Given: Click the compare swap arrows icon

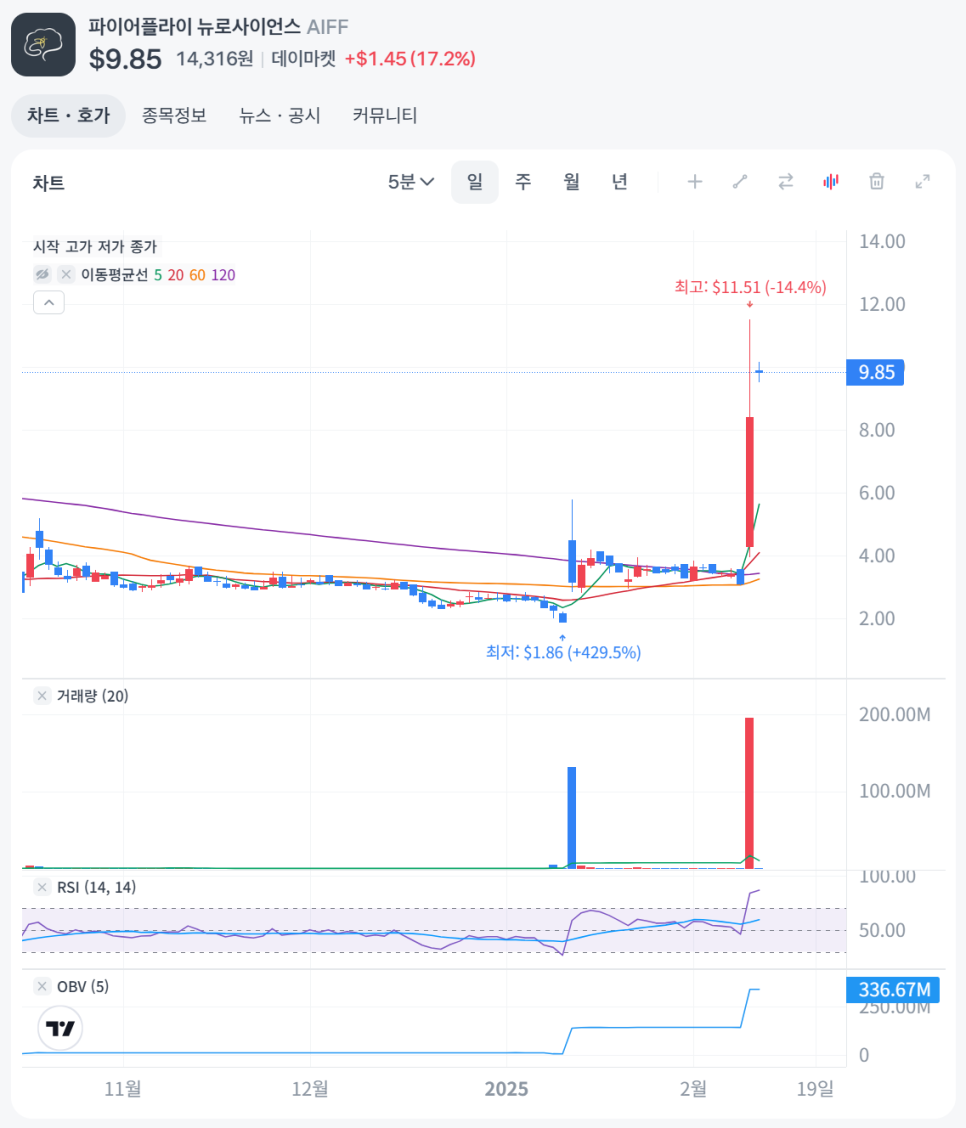Looking at the screenshot, I should [785, 182].
